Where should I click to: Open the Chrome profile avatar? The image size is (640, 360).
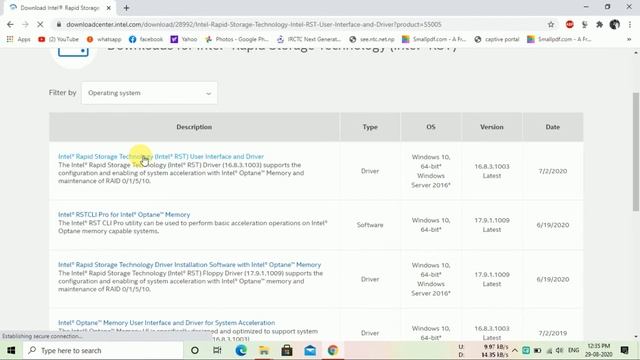click(614, 24)
